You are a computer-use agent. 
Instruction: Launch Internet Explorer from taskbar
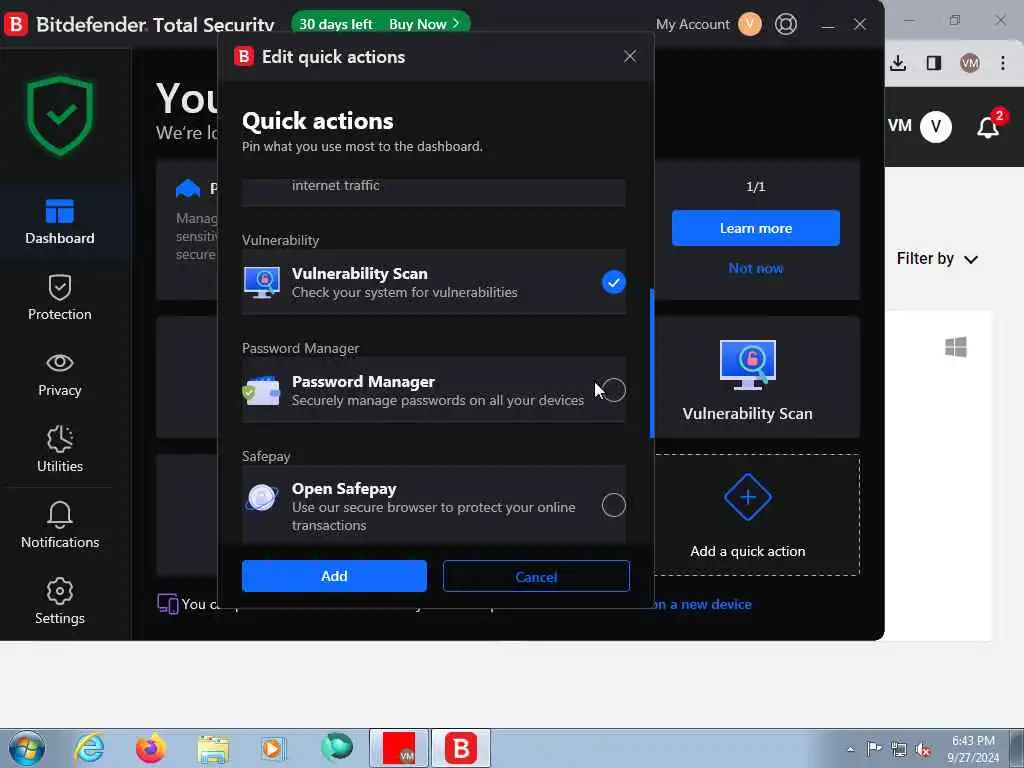tap(89, 748)
